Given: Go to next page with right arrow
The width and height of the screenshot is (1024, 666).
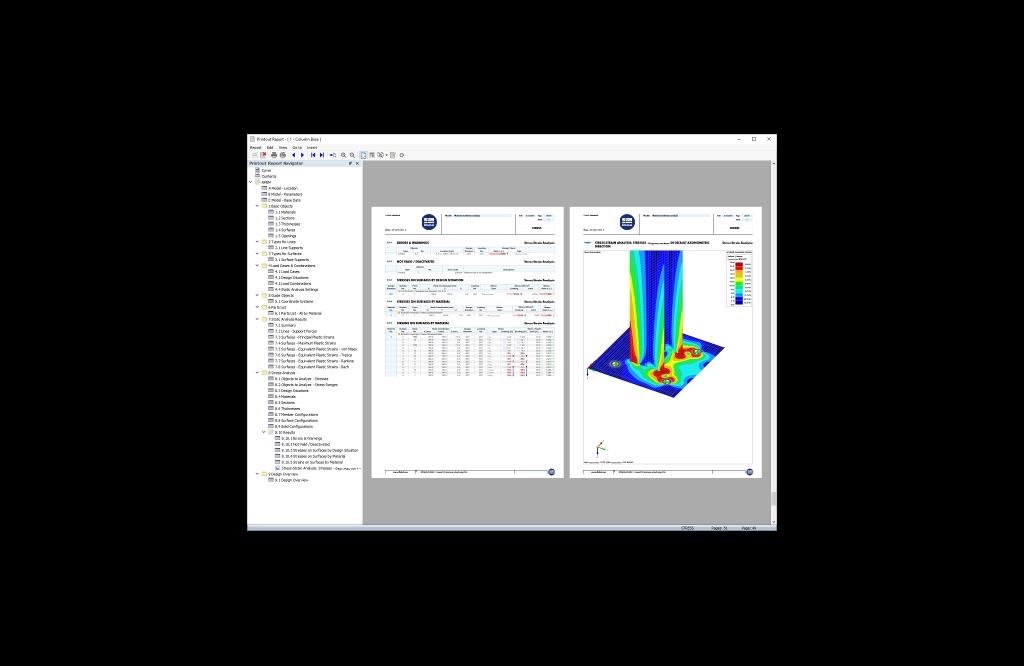Looking at the screenshot, I should (x=302, y=155).
